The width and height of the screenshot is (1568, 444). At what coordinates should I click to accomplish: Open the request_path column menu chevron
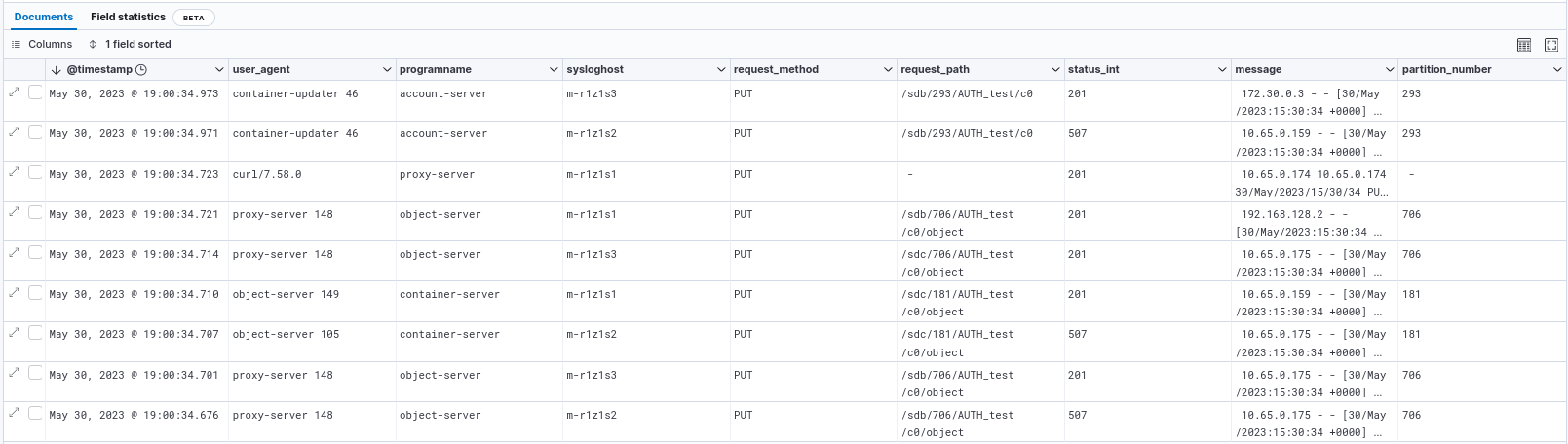click(x=1055, y=70)
